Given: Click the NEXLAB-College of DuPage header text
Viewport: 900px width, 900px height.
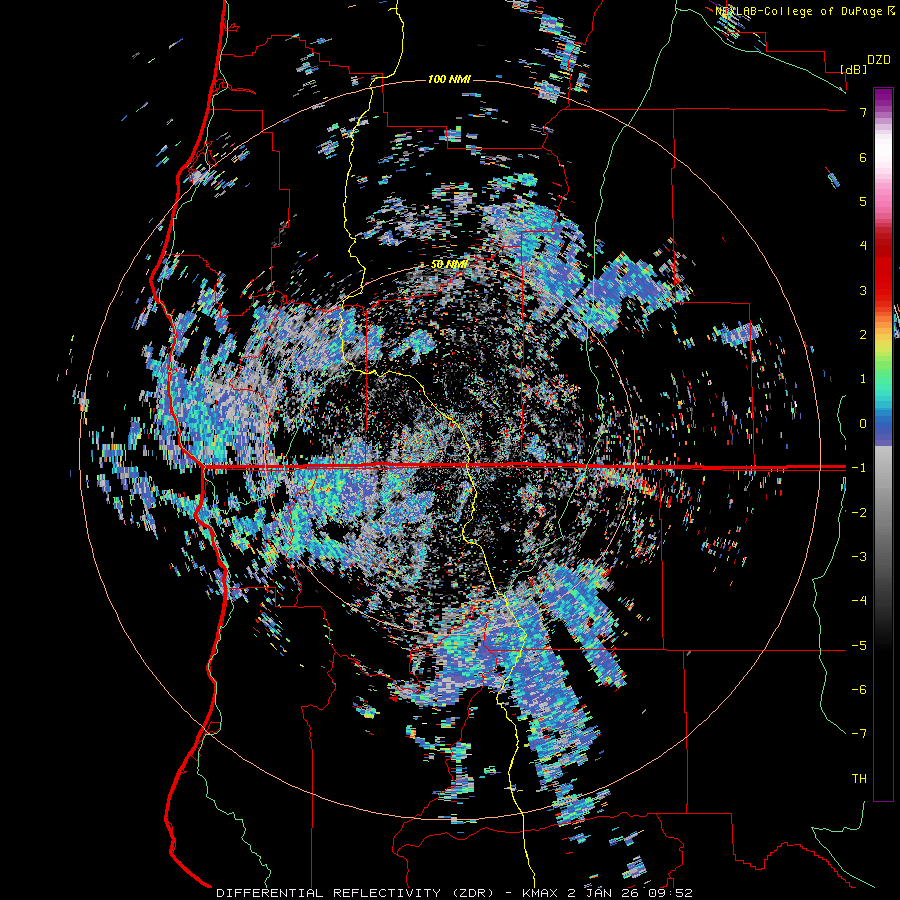Looking at the screenshot, I should [x=800, y=11].
